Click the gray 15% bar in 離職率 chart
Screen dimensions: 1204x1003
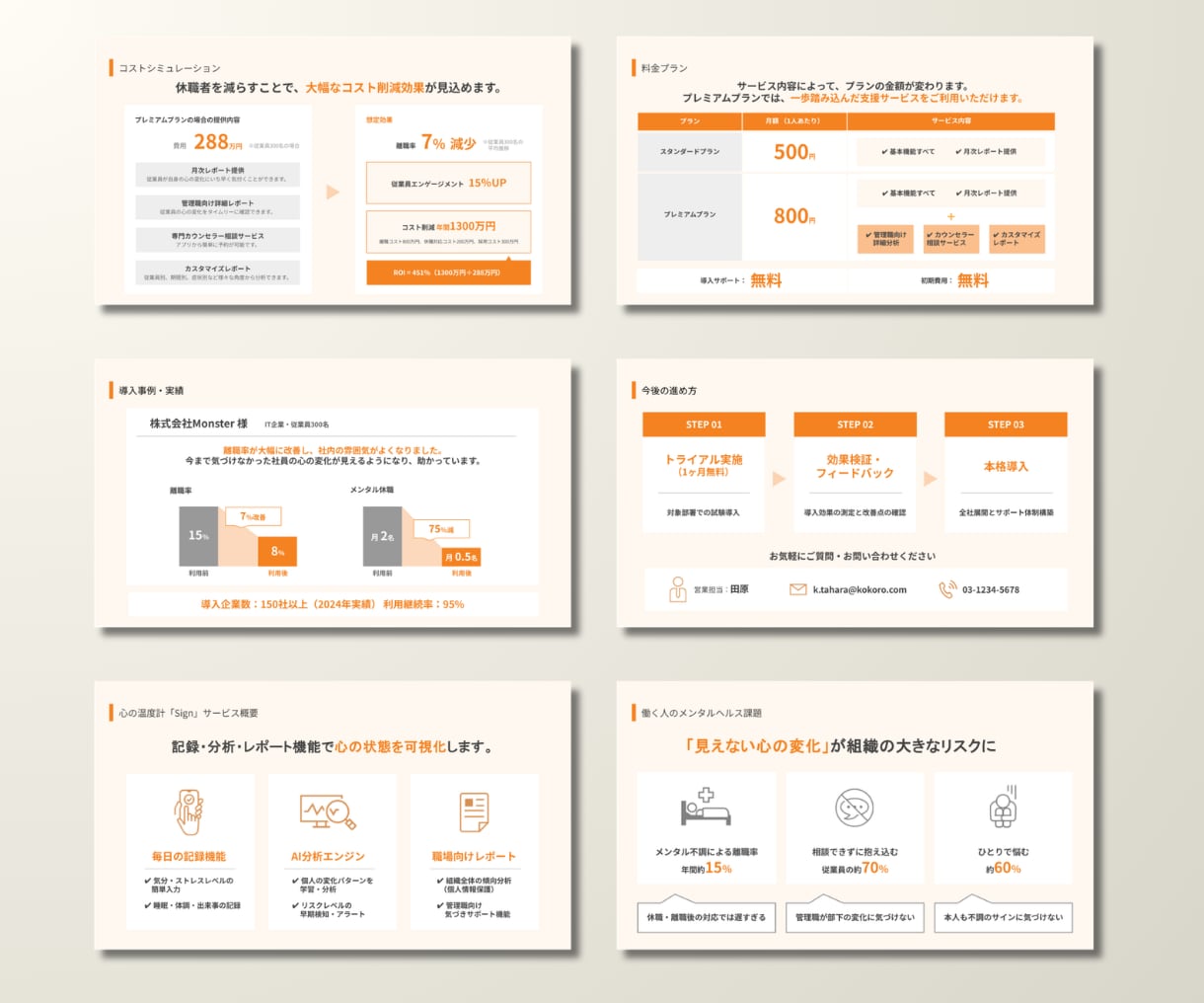[198, 536]
